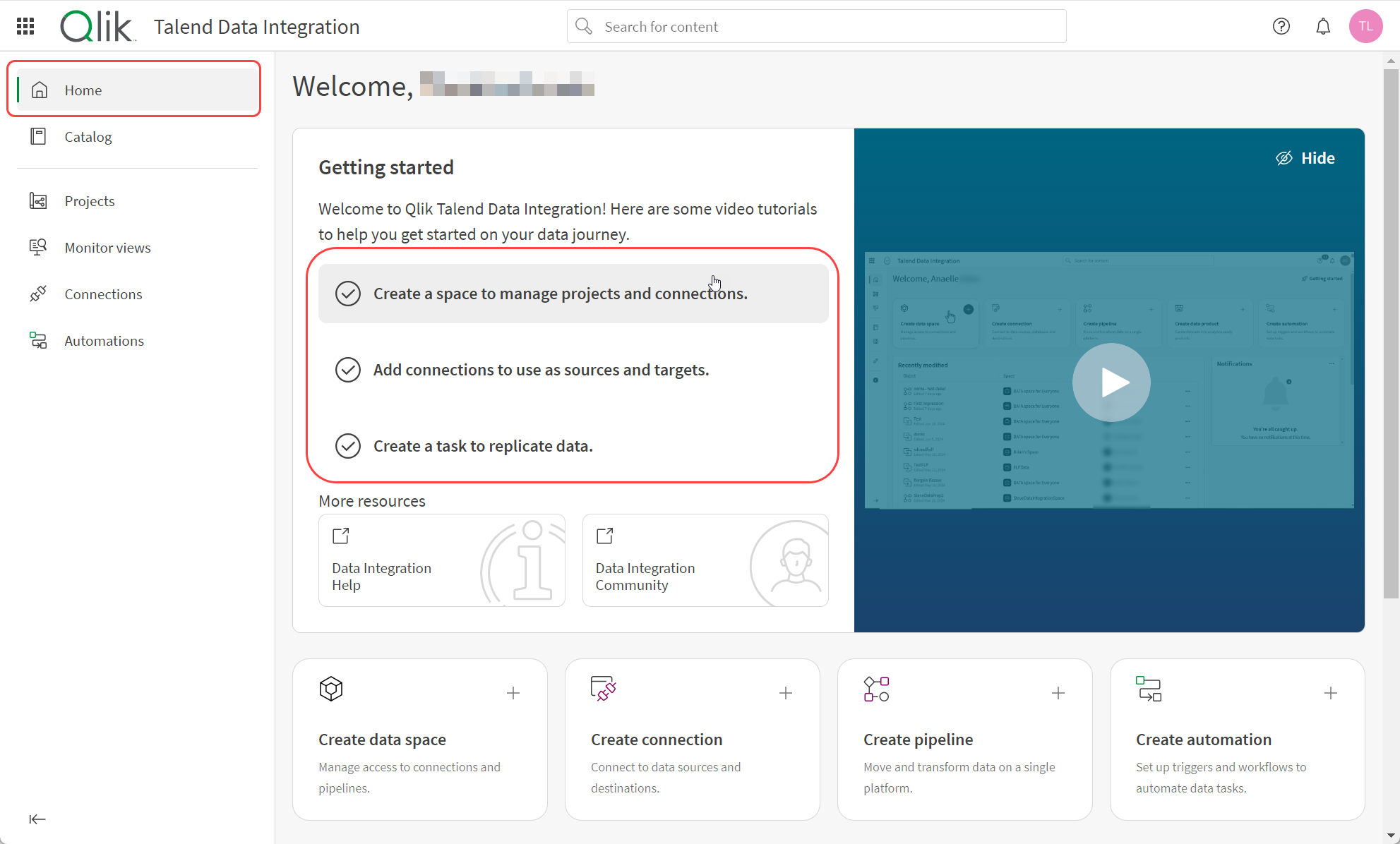Toggle Add connections checklist item
The width and height of the screenshot is (1400, 844).
tap(347, 369)
